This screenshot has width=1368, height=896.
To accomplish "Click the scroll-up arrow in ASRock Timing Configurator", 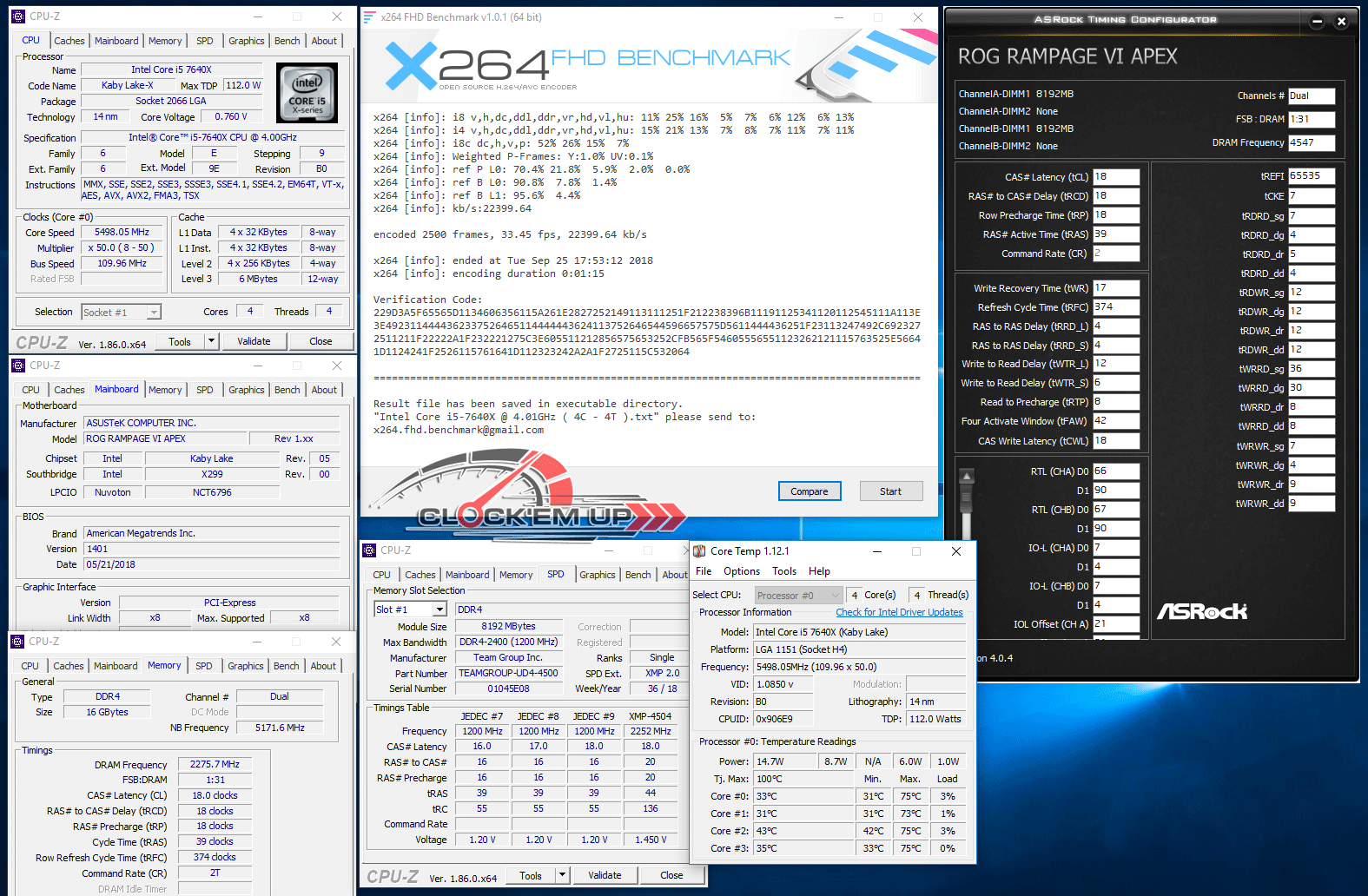I will click(966, 476).
